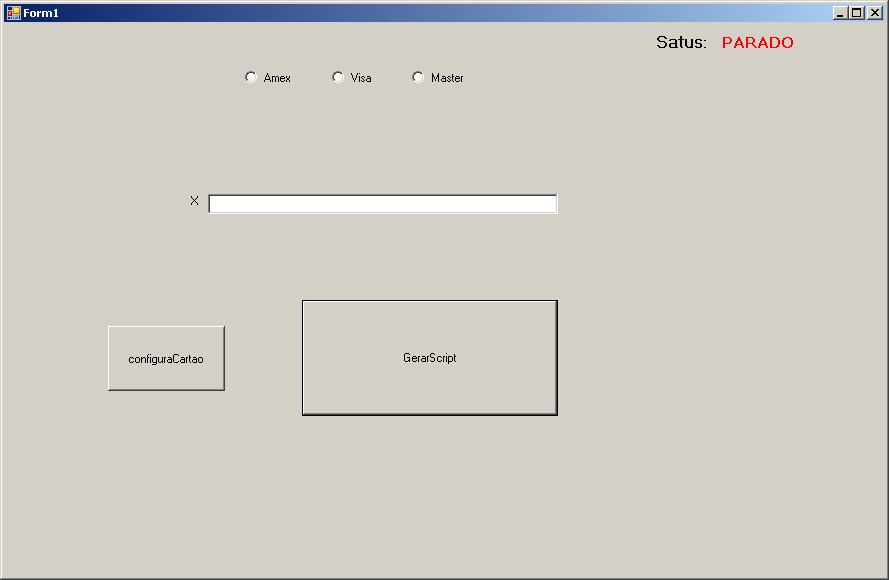Viewport: 889px width, 580px height.
Task: Click the X label beside the text box
Action: (194, 201)
